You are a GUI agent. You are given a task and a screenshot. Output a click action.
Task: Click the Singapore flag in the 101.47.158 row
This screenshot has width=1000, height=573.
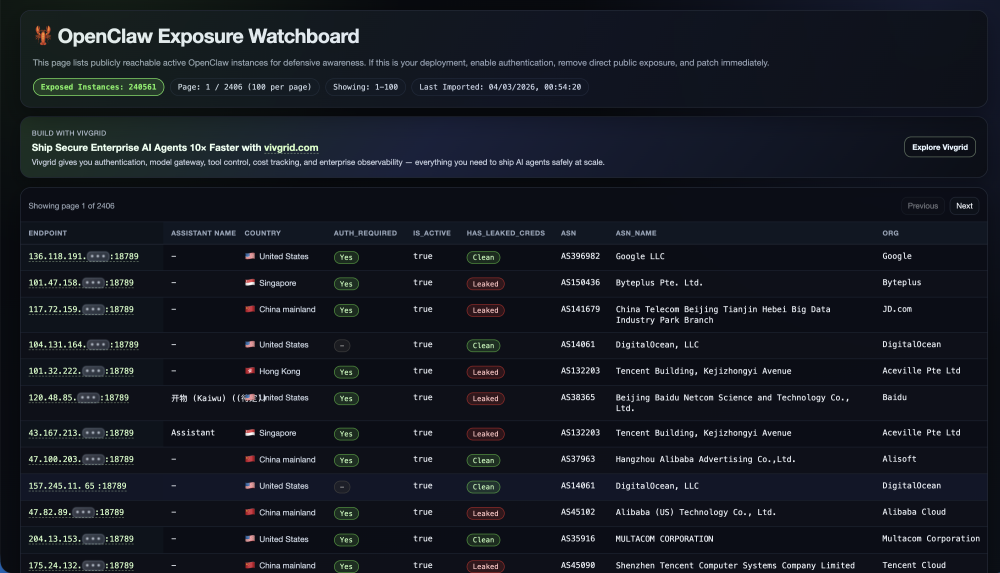point(250,283)
